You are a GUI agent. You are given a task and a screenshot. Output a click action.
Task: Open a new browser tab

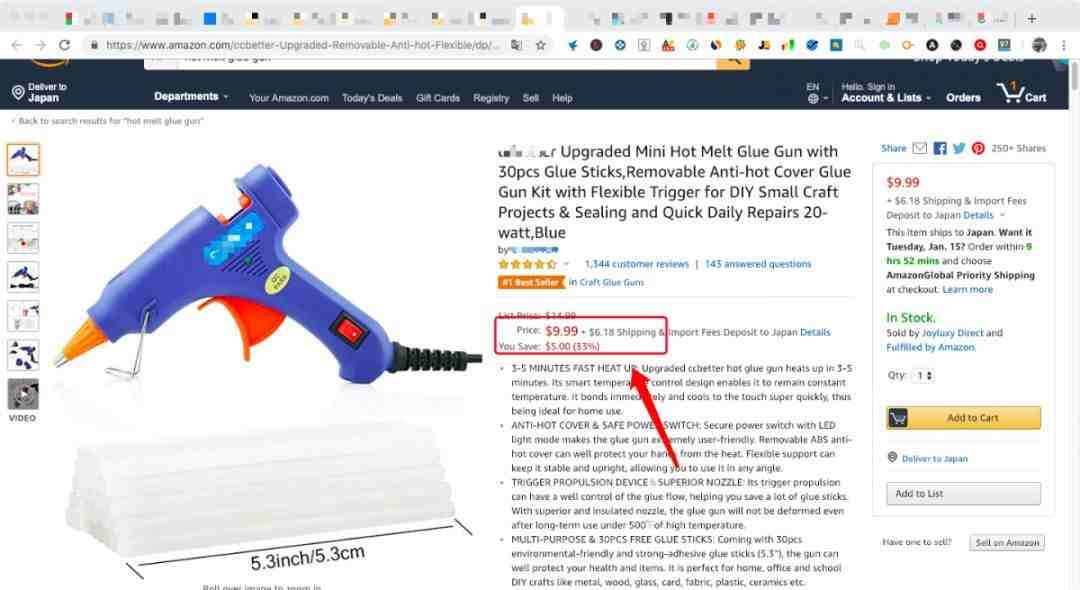[1032, 19]
